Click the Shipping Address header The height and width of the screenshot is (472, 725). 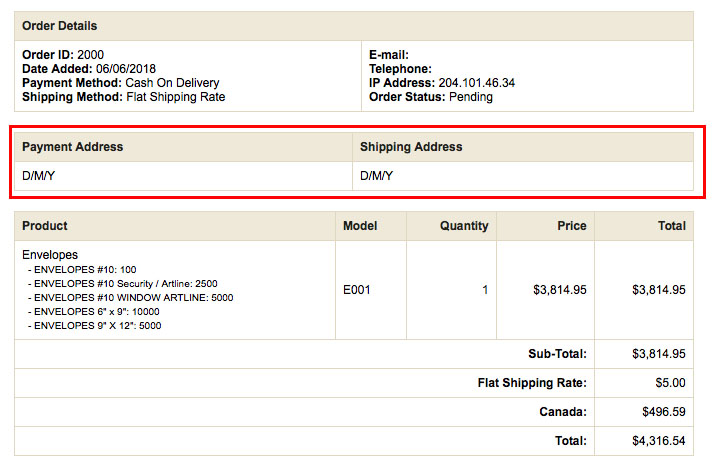click(411, 147)
